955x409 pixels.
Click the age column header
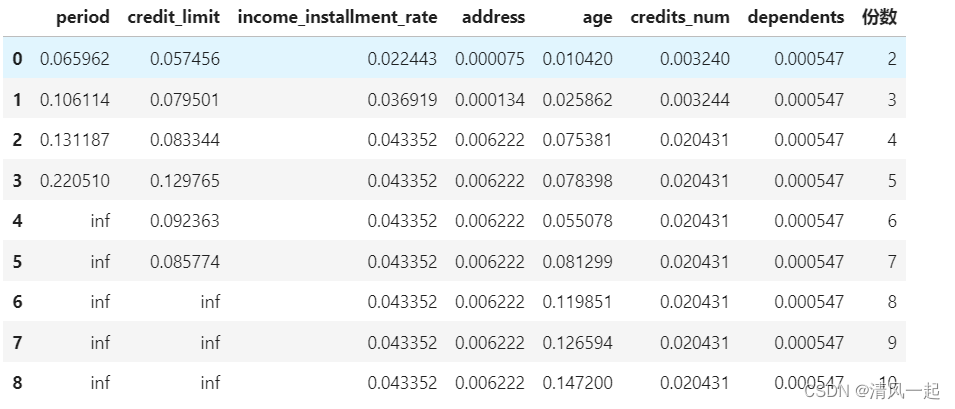click(x=597, y=19)
